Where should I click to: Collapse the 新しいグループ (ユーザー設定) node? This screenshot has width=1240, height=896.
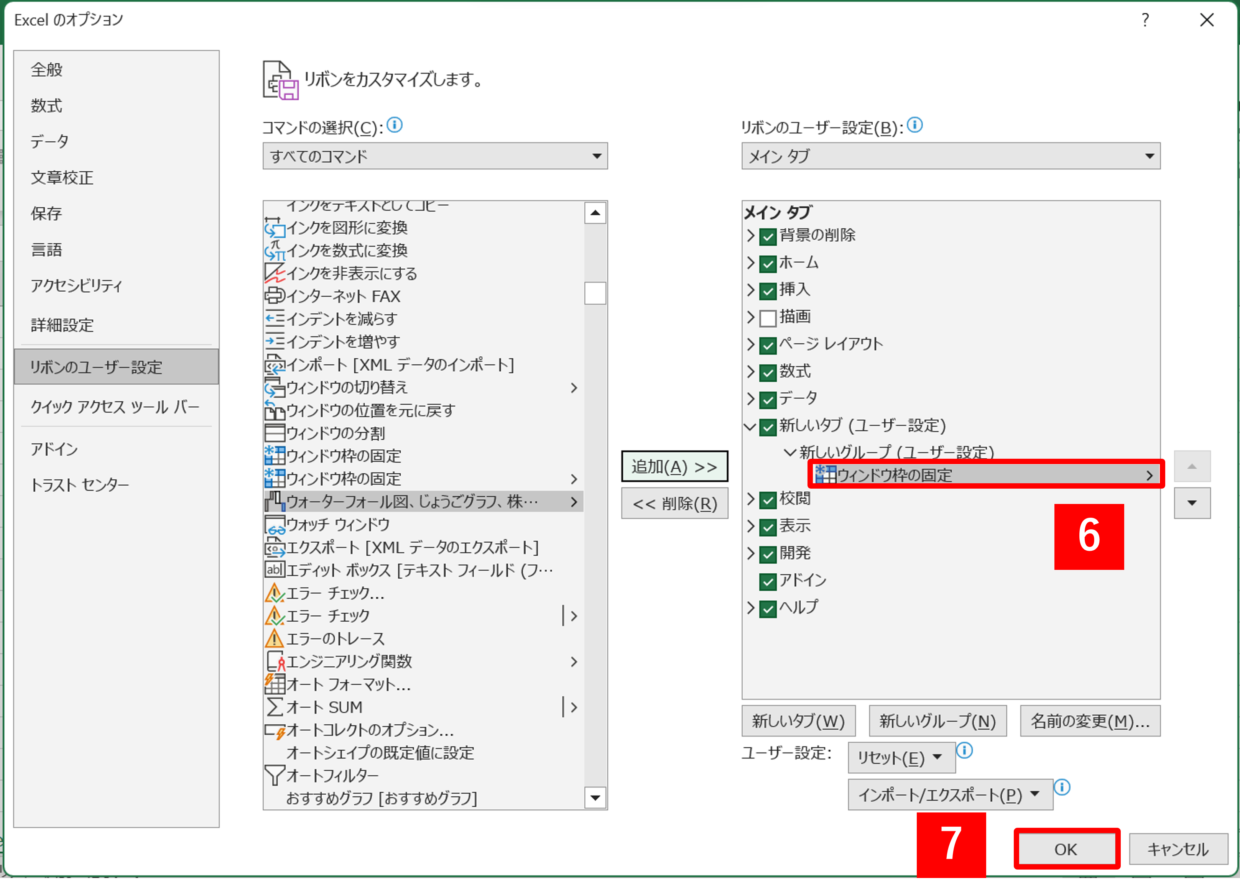790,453
